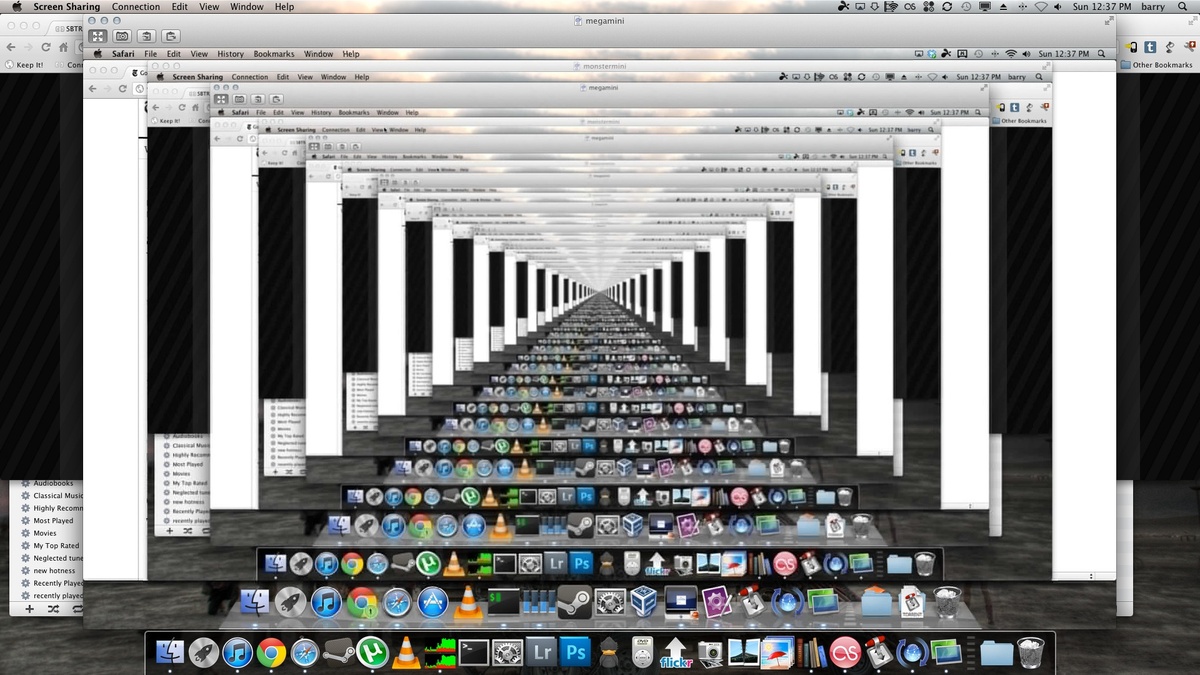Click Chrome reload button at far left
This screenshot has height=675, width=1200.
(45, 47)
